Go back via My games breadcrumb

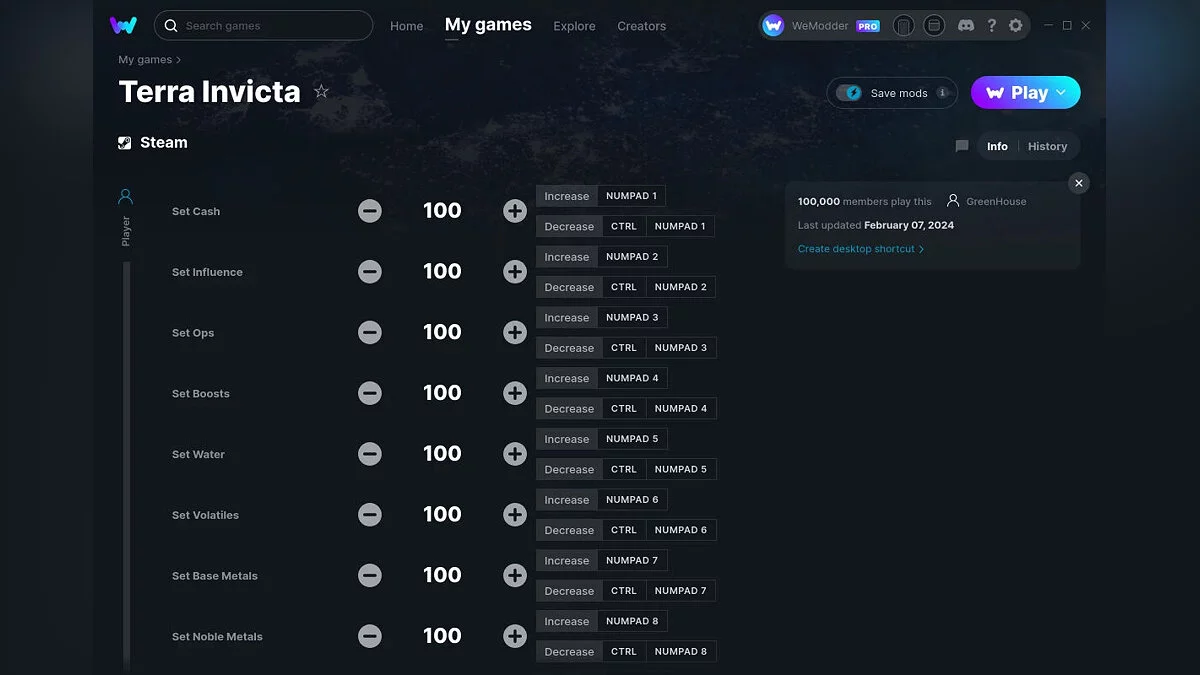[145, 60]
